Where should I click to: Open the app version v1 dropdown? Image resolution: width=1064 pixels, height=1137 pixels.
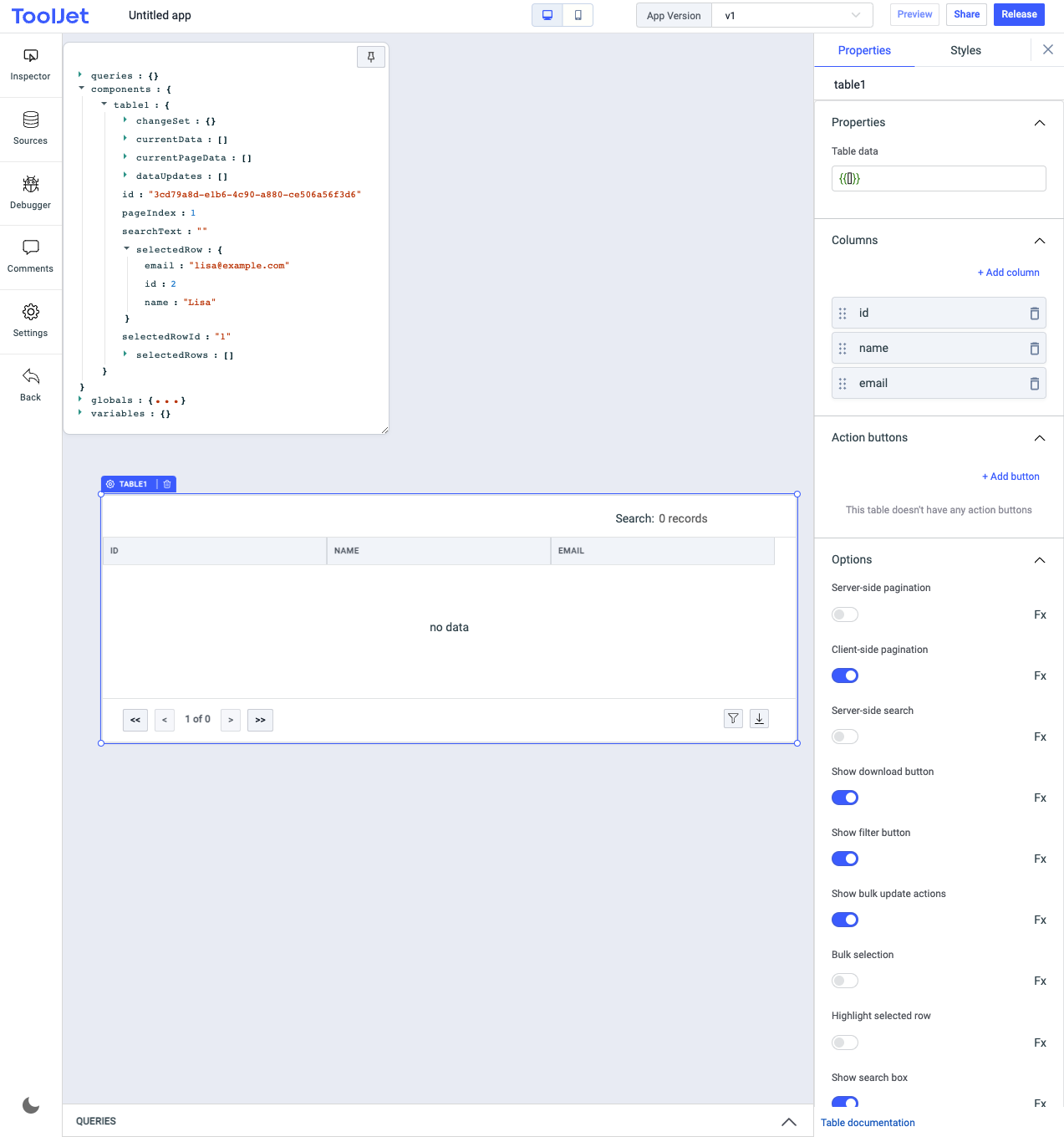pos(792,15)
